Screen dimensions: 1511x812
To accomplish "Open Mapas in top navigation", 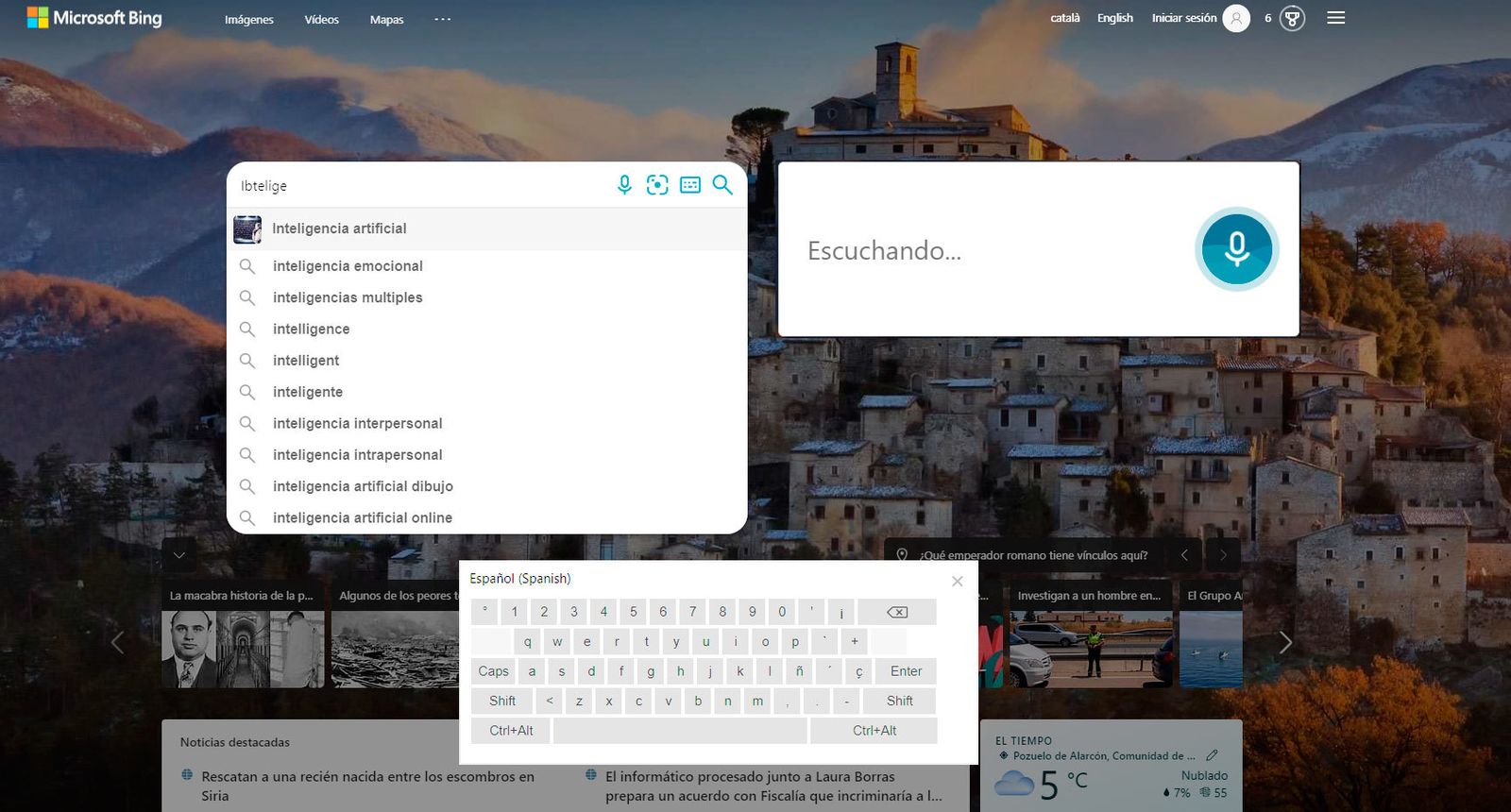I will click(386, 20).
